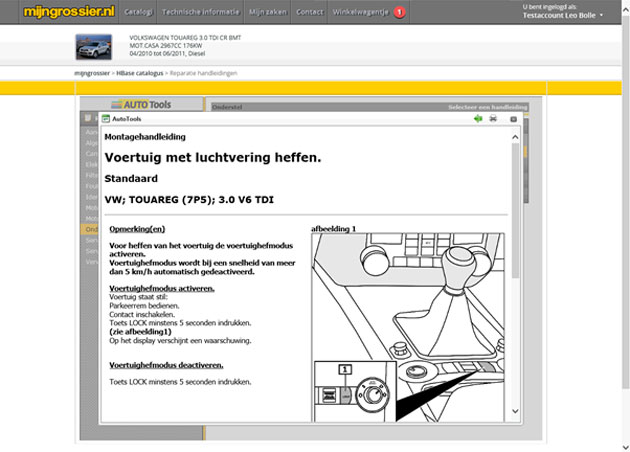The image size is (630, 452).
Task: Go to HBase catalogus breadcrumb
Action: (x=139, y=73)
